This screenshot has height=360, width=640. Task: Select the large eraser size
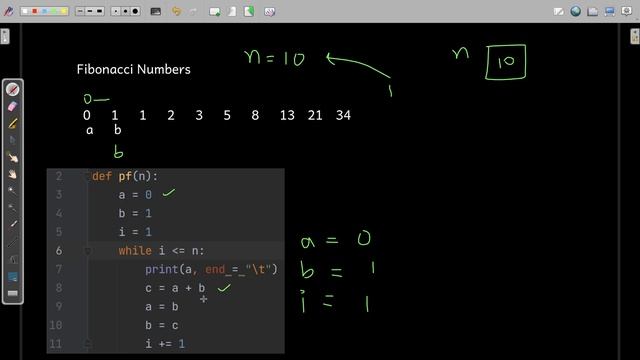click(x=136, y=11)
